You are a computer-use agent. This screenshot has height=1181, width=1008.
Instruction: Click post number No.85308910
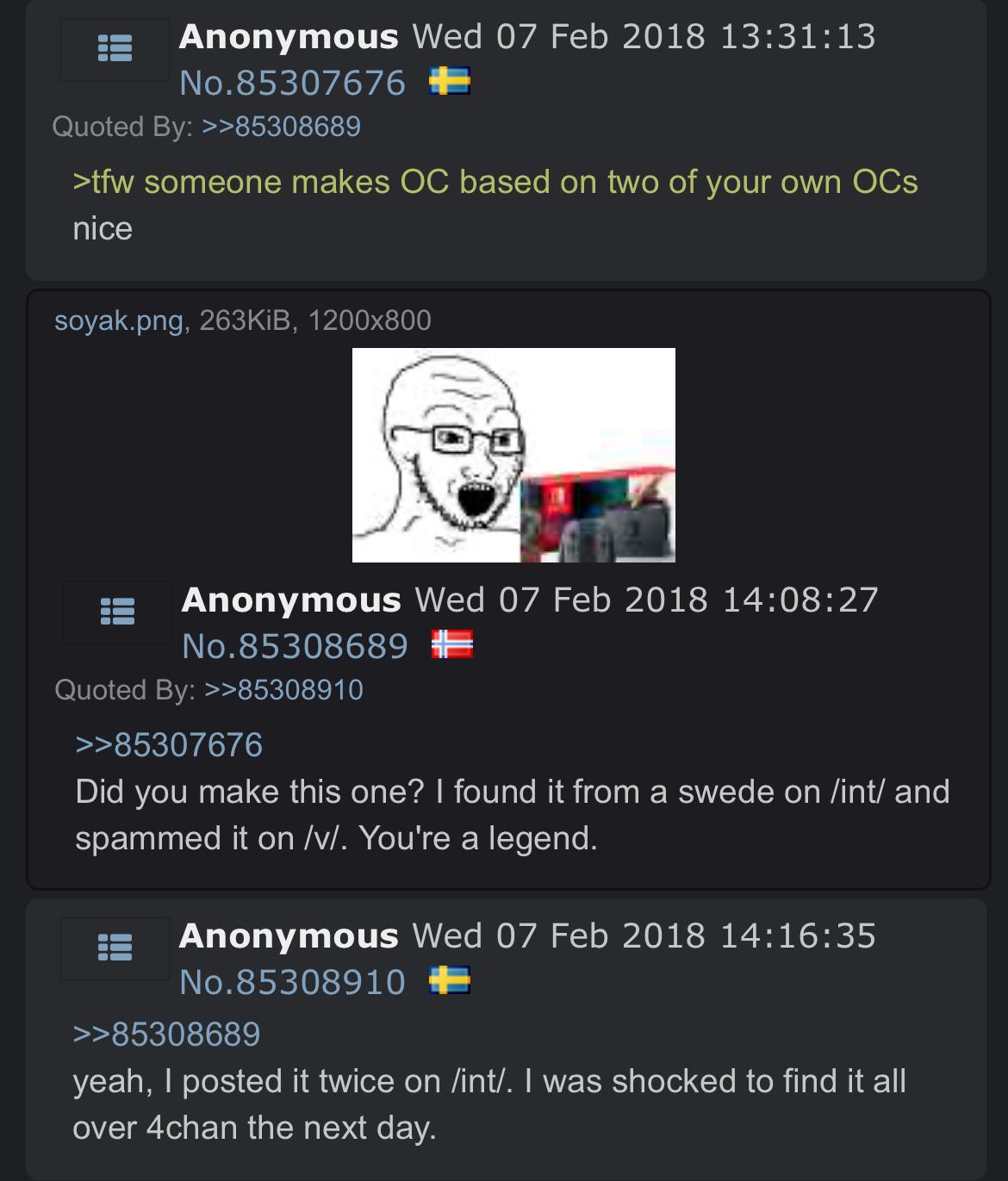point(293,983)
